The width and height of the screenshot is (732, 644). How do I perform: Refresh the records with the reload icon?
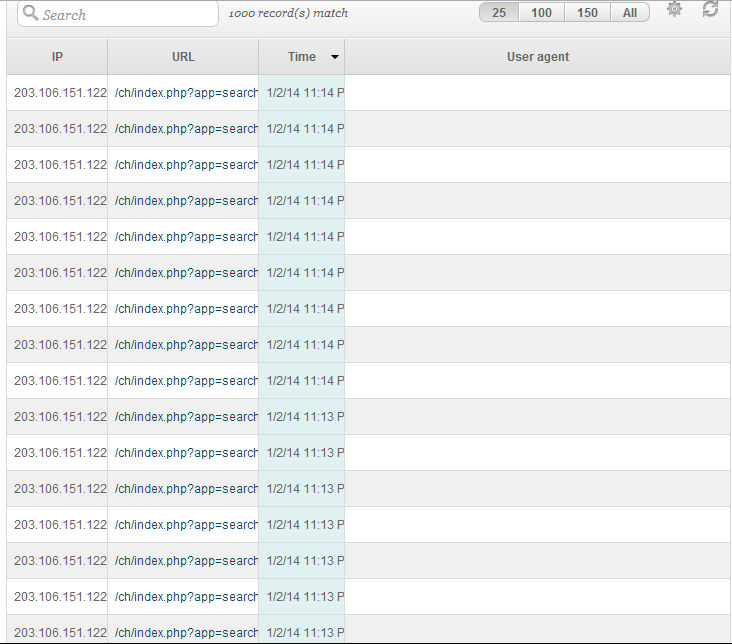click(710, 10)
